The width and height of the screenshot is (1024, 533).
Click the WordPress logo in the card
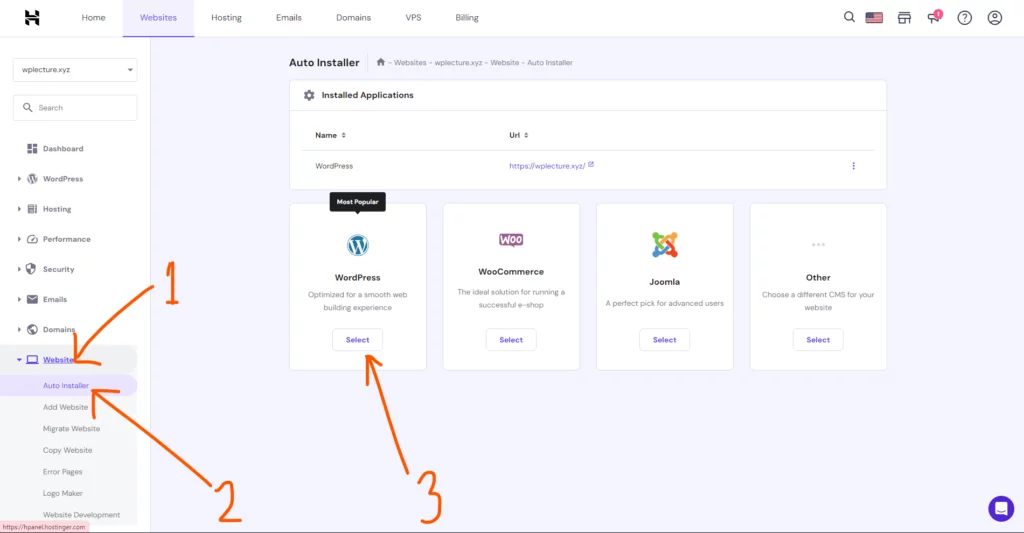[x=357, y=245]
